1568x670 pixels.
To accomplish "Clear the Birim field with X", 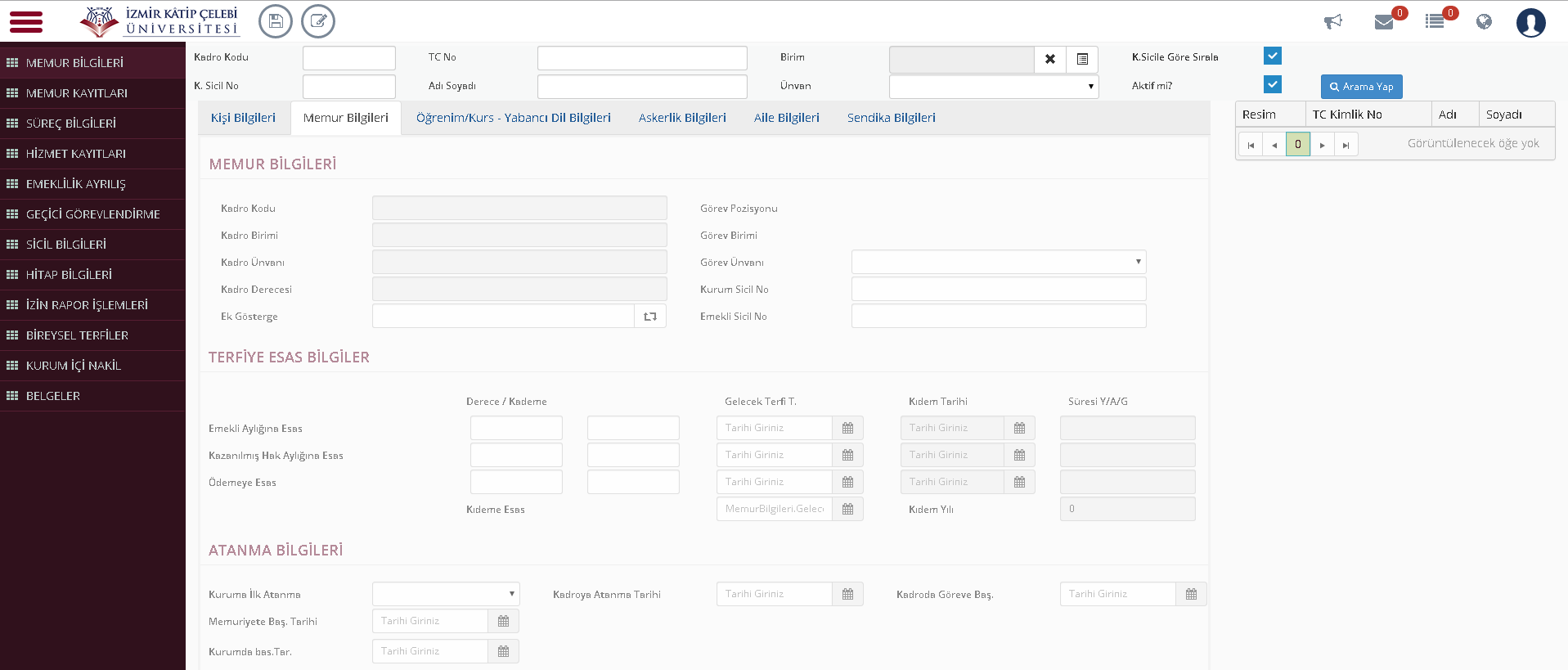I will pyautogui.click(x=1050, y=59).
